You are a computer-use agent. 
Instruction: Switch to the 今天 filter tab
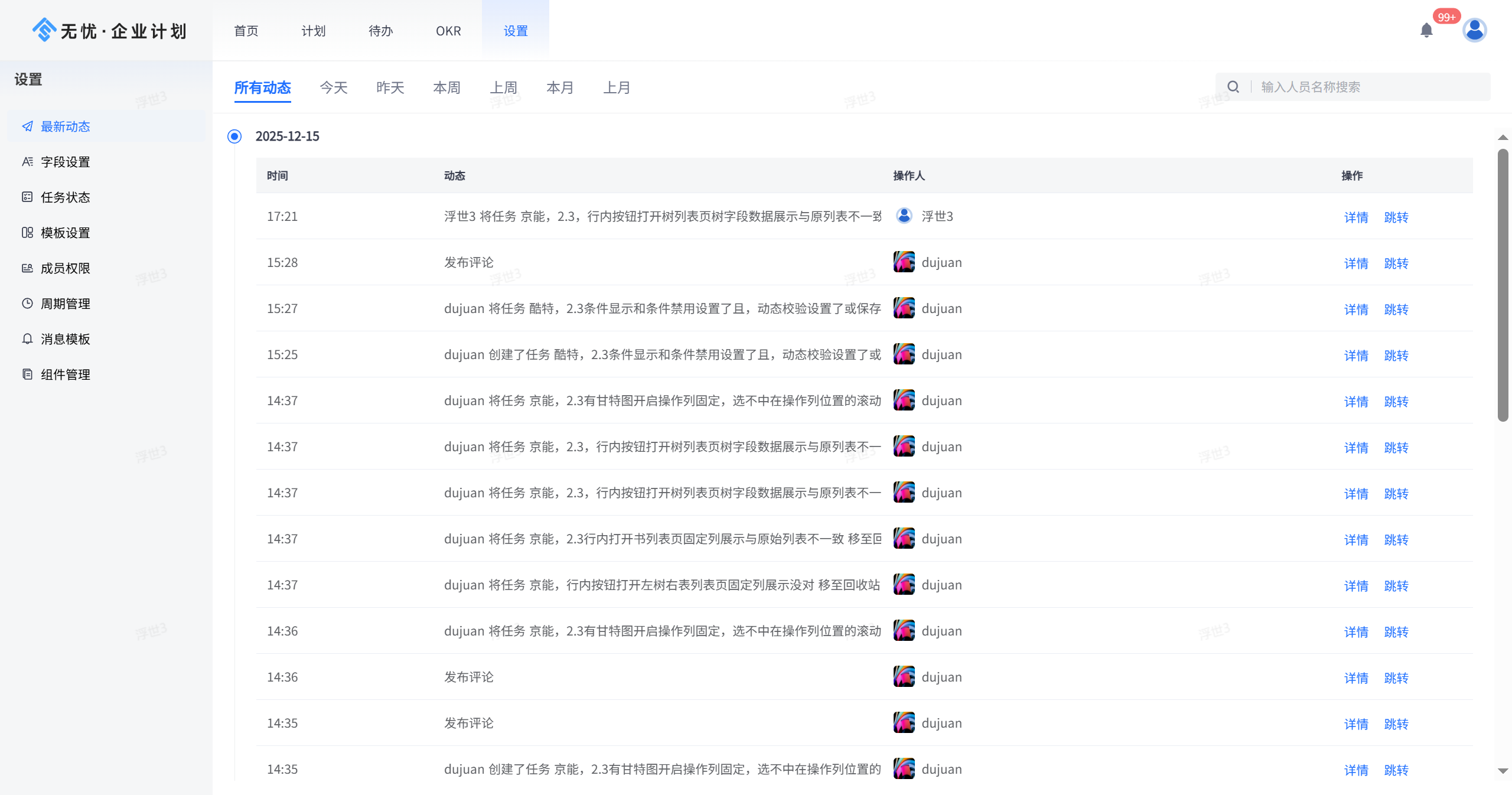[334, 88]
